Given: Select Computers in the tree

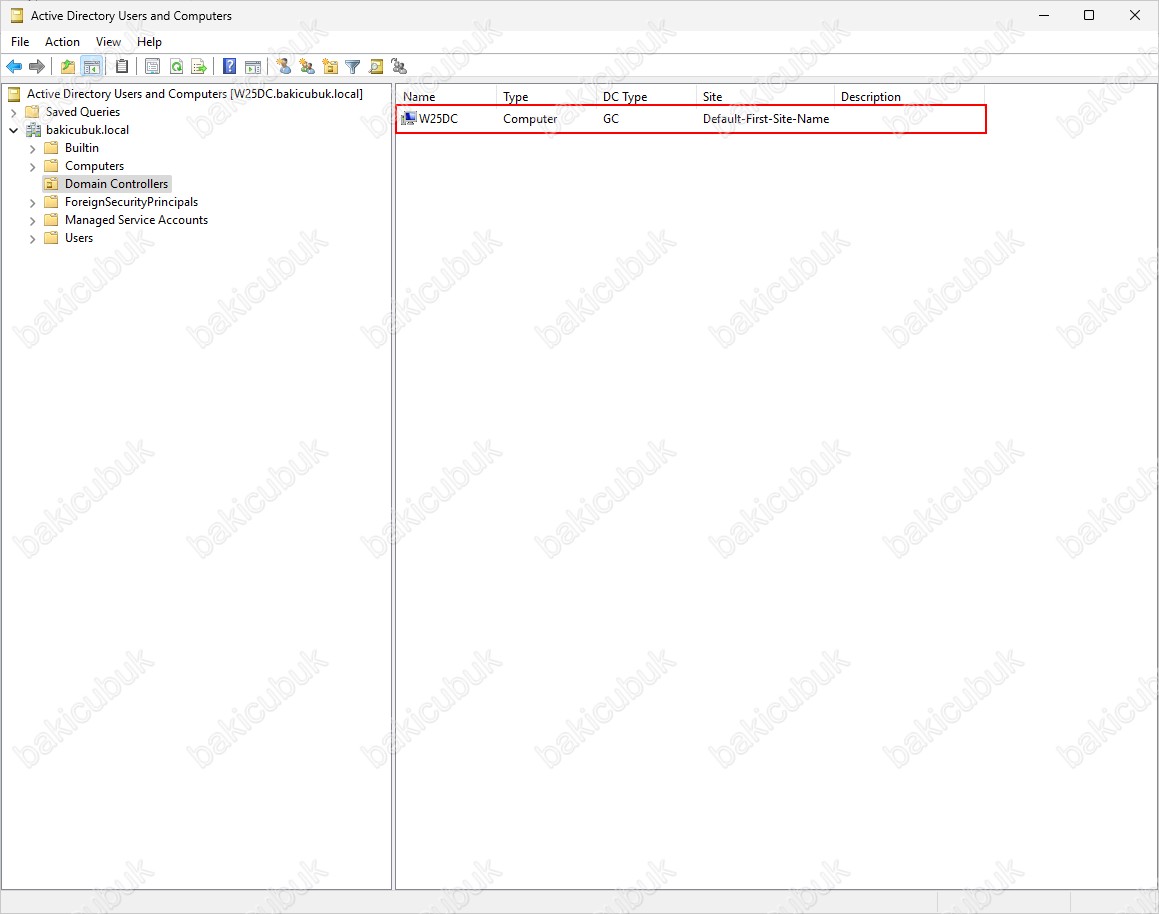Looking at the screenshot, I should pyautogui.click(x=95, y=166).
